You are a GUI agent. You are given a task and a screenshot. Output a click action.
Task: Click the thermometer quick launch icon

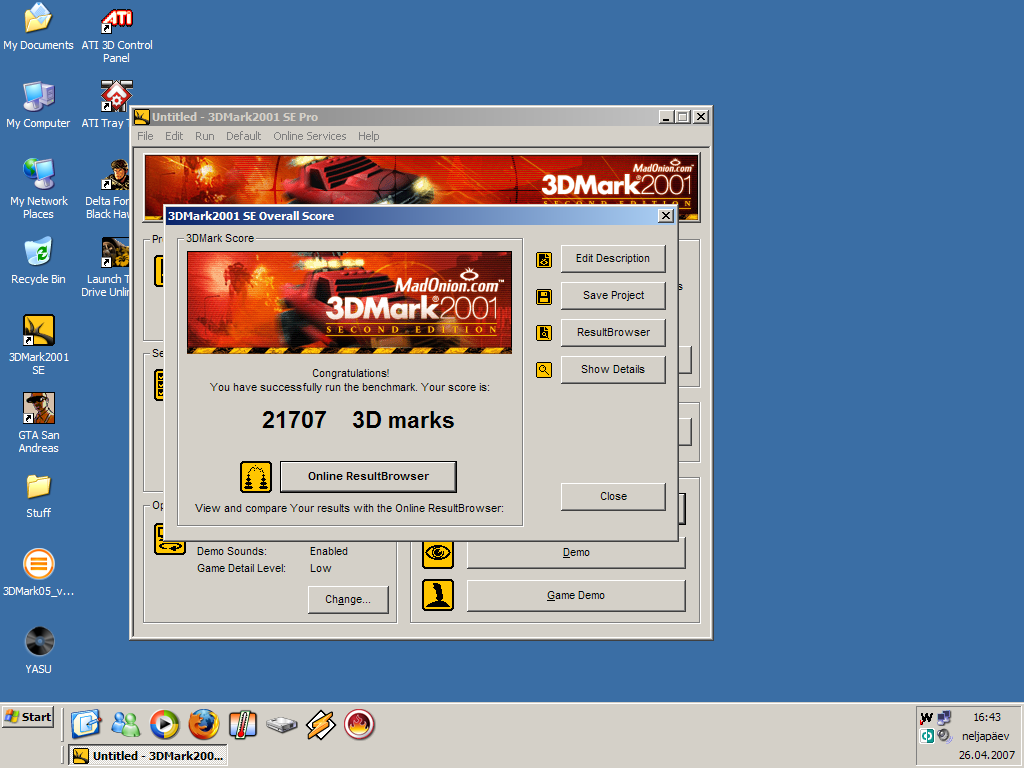click(x=242, y=724)
